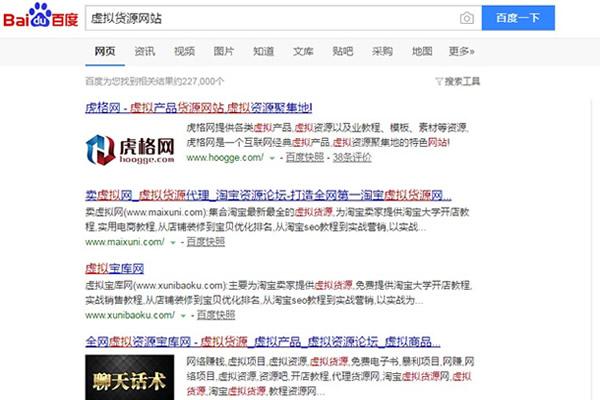Open the 虚拟宝库网 result title
Image resolution: width=600 pixels, height=400 pixels.
click(x=114, y=268)
